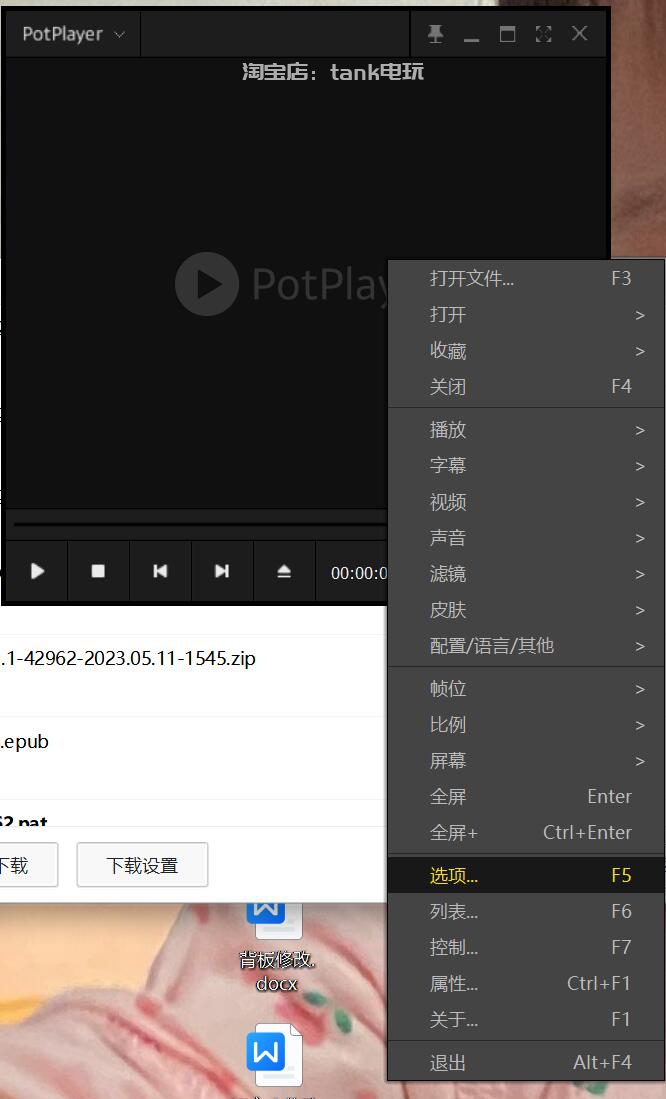Expand the 视频 submenu
666x1099 pixels.
coord(526,502)
